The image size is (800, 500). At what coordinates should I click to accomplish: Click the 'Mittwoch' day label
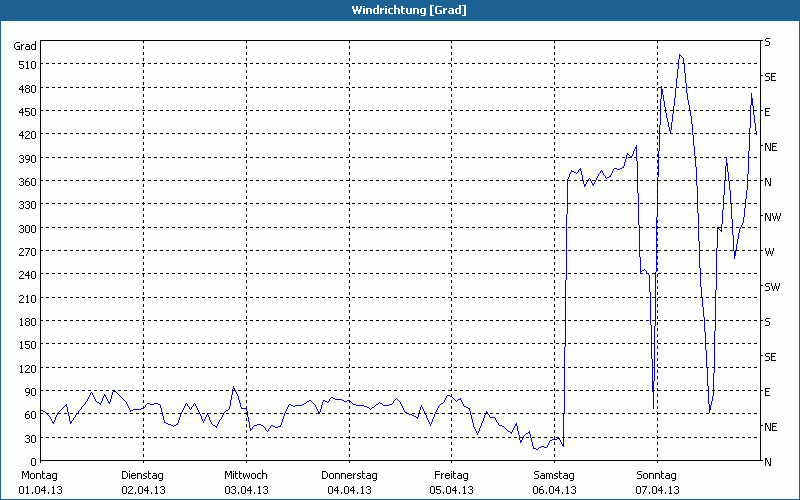tap(245, 476)
